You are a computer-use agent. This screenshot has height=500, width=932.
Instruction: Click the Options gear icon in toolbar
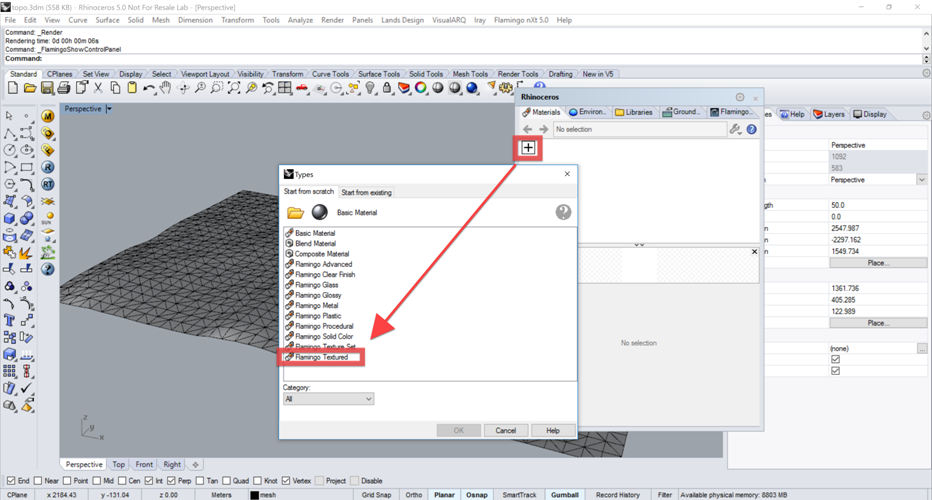506,88
